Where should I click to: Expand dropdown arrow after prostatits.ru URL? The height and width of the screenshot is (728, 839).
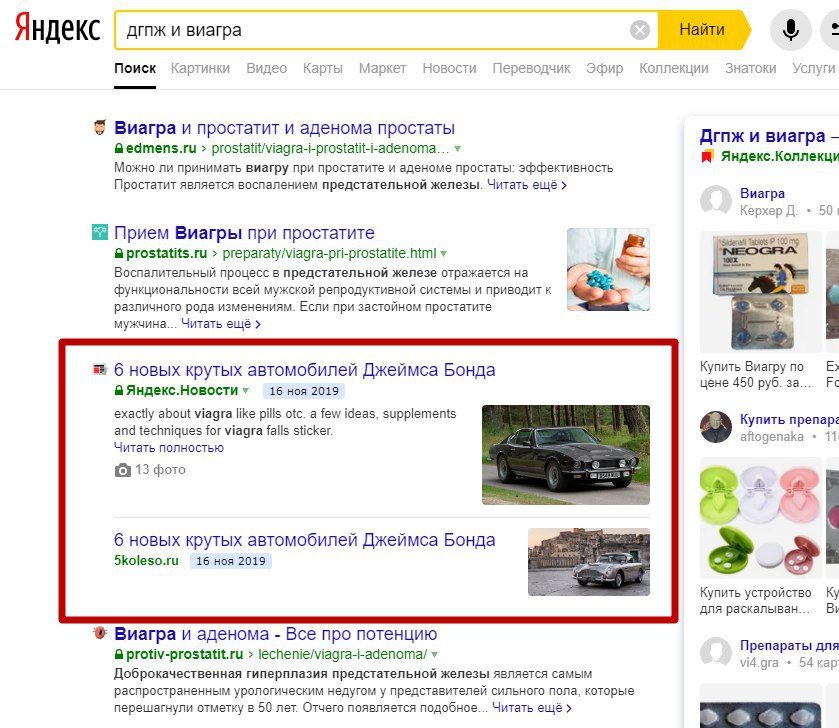[444, 254]
